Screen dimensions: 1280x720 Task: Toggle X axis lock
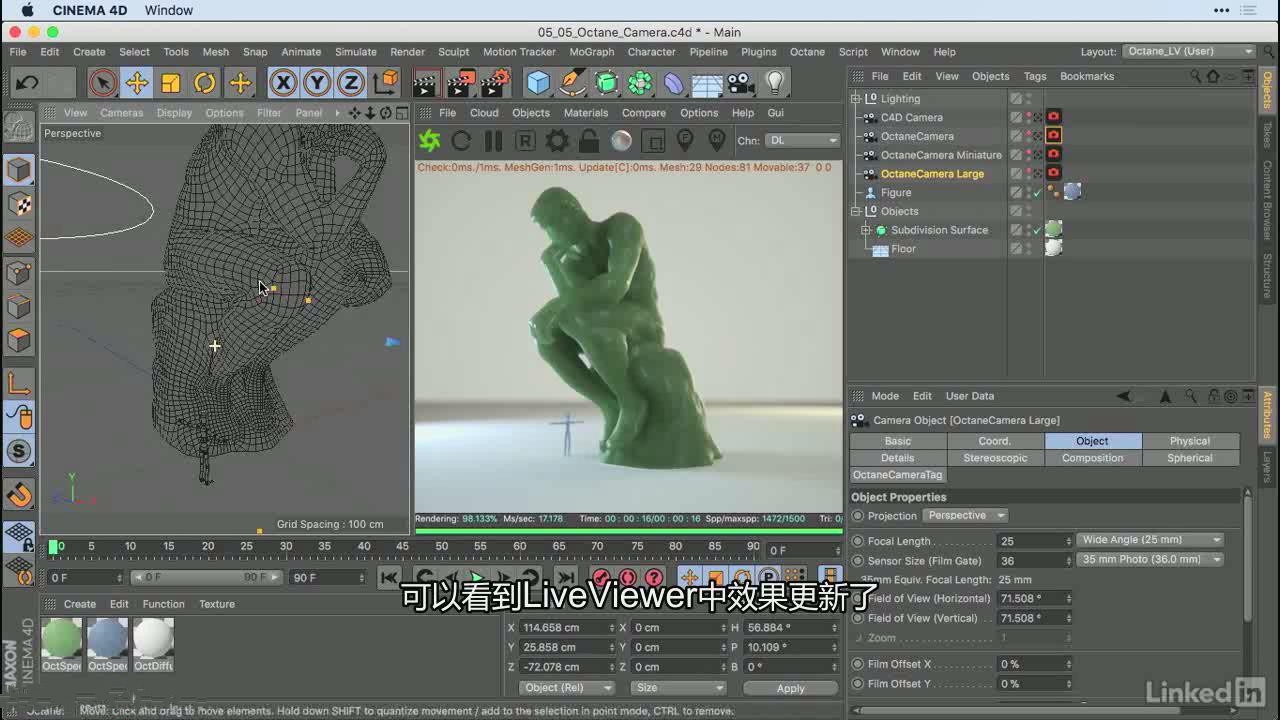[x=283, y=82]
